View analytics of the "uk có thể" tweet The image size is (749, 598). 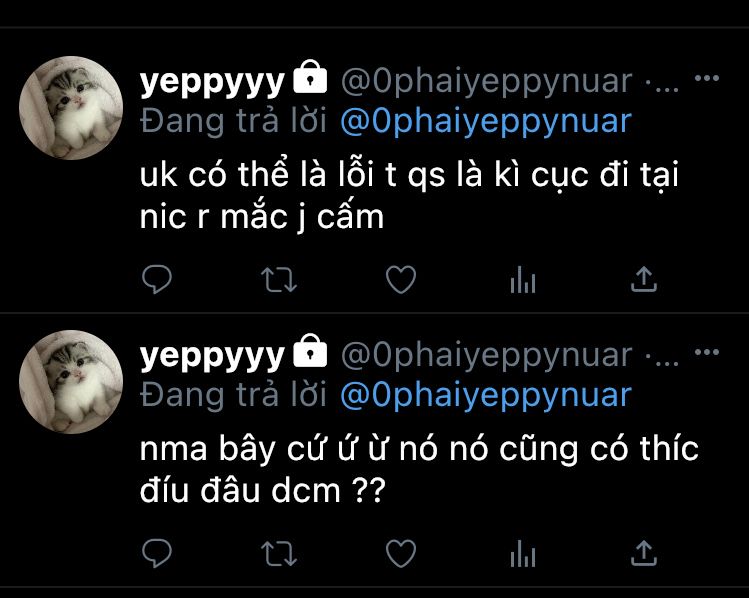tap(523, 279)
